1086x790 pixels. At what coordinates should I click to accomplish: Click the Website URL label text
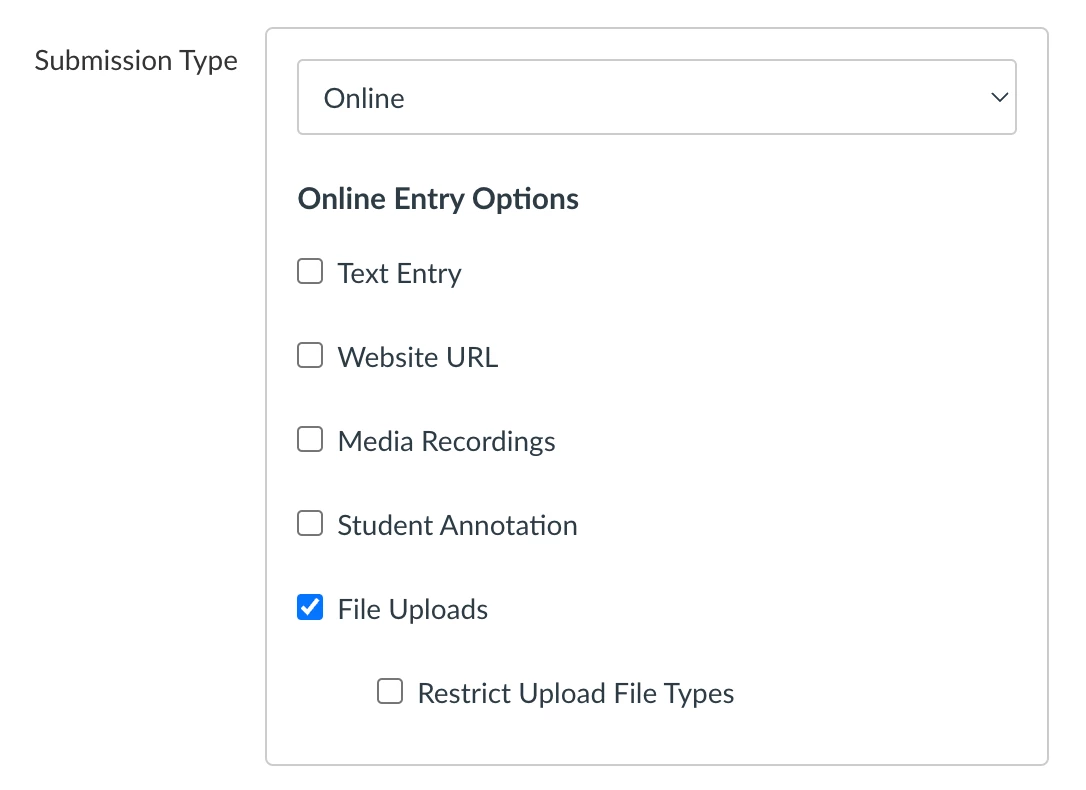[x=418, y=357]
